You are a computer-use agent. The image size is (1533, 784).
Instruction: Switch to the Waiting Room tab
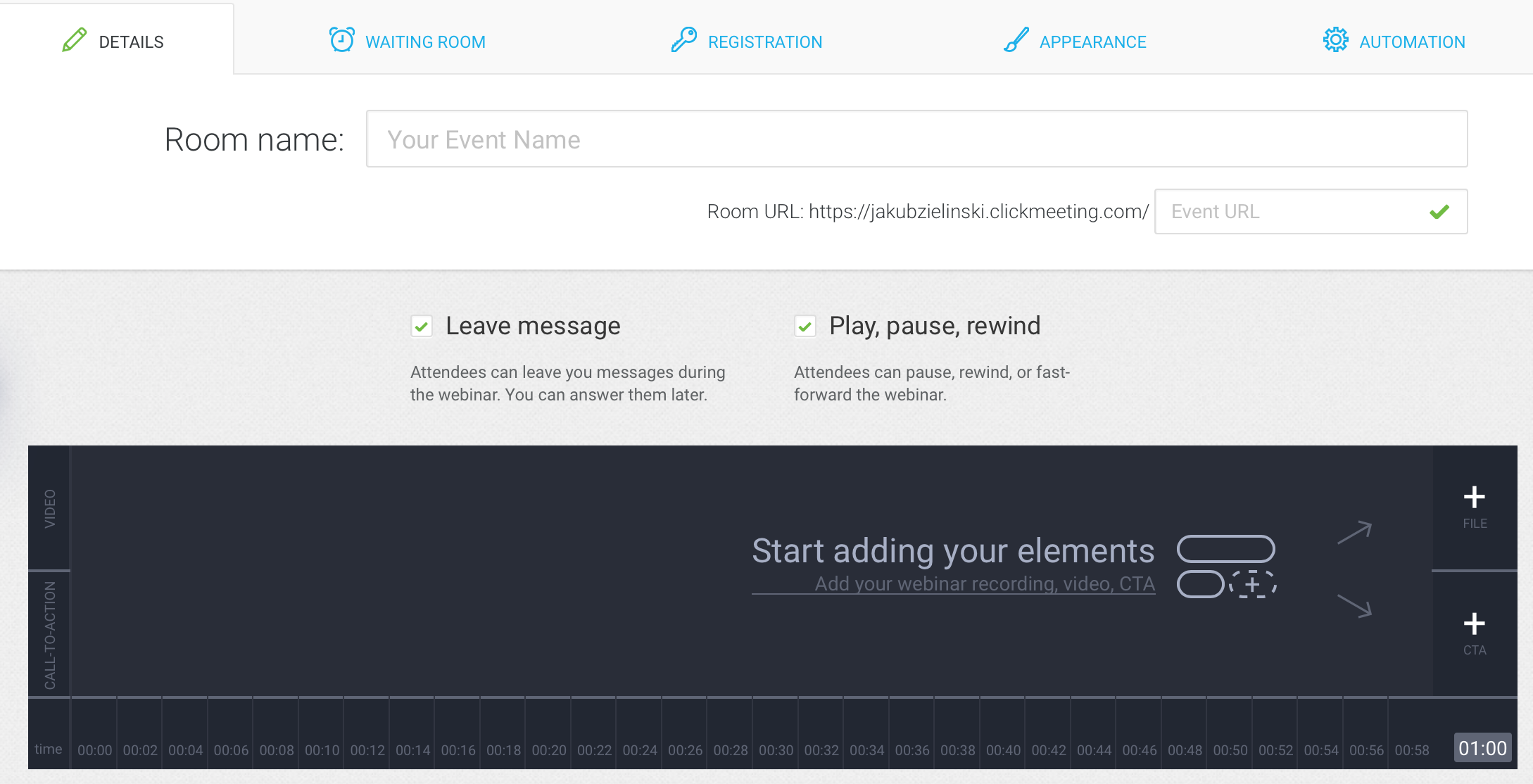click(425, 42)
